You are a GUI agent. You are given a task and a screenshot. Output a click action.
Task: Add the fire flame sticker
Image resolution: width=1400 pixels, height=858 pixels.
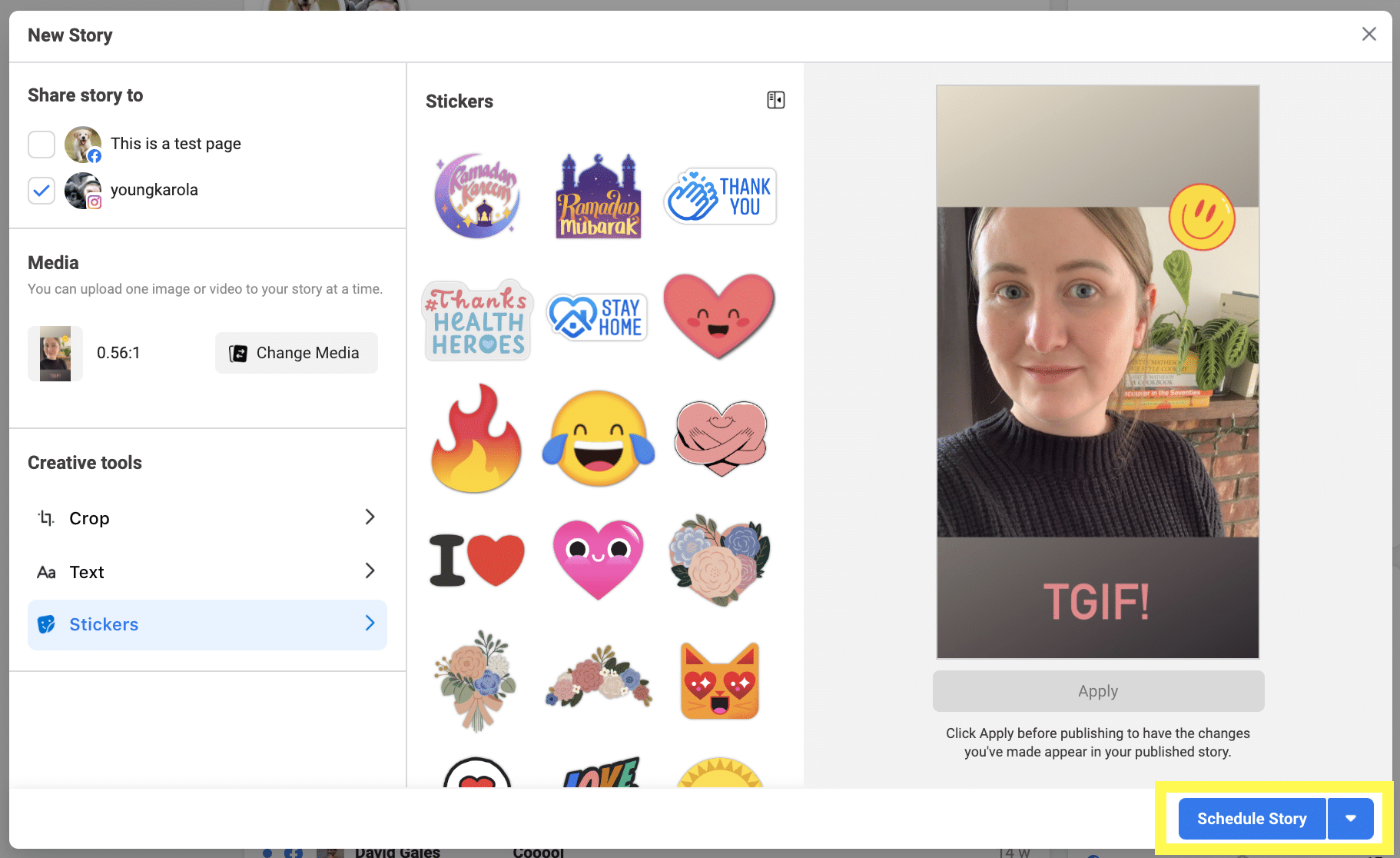click(x=476, y=438)
